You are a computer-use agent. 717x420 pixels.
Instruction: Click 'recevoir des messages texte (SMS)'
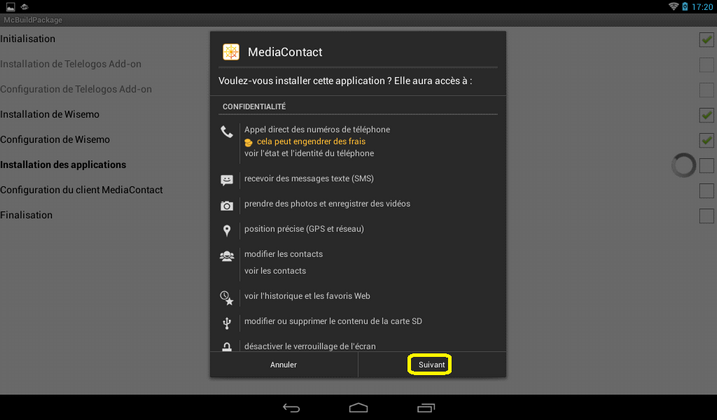click(x=309, y=178)
